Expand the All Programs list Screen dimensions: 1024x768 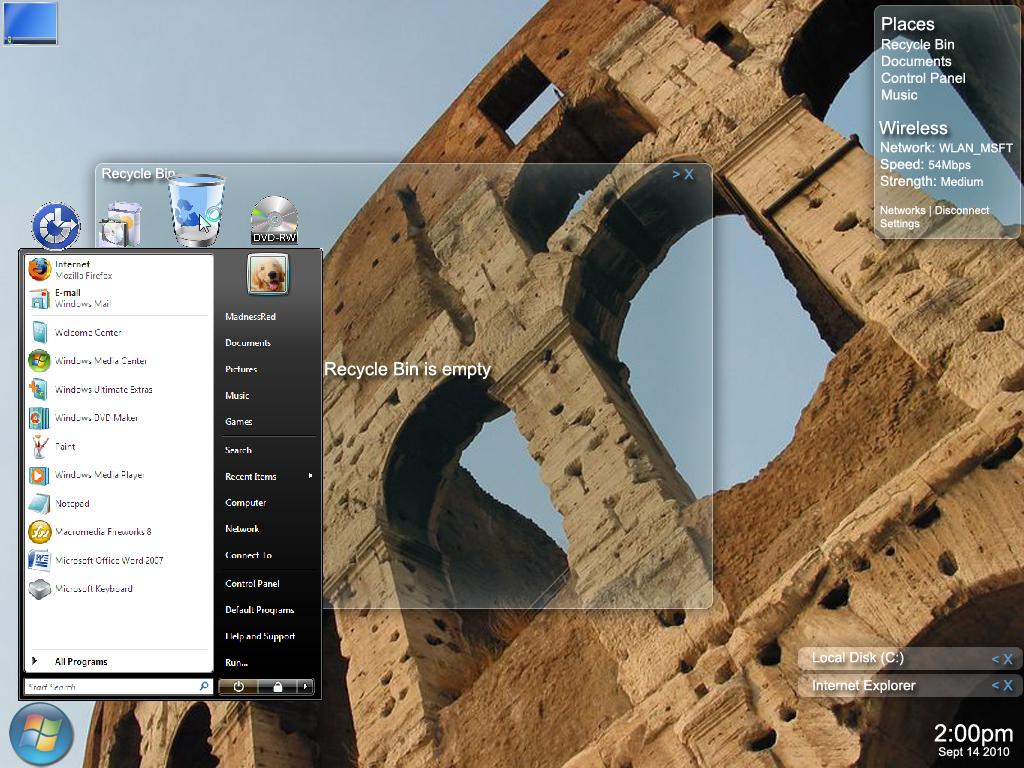pos(80,662)
